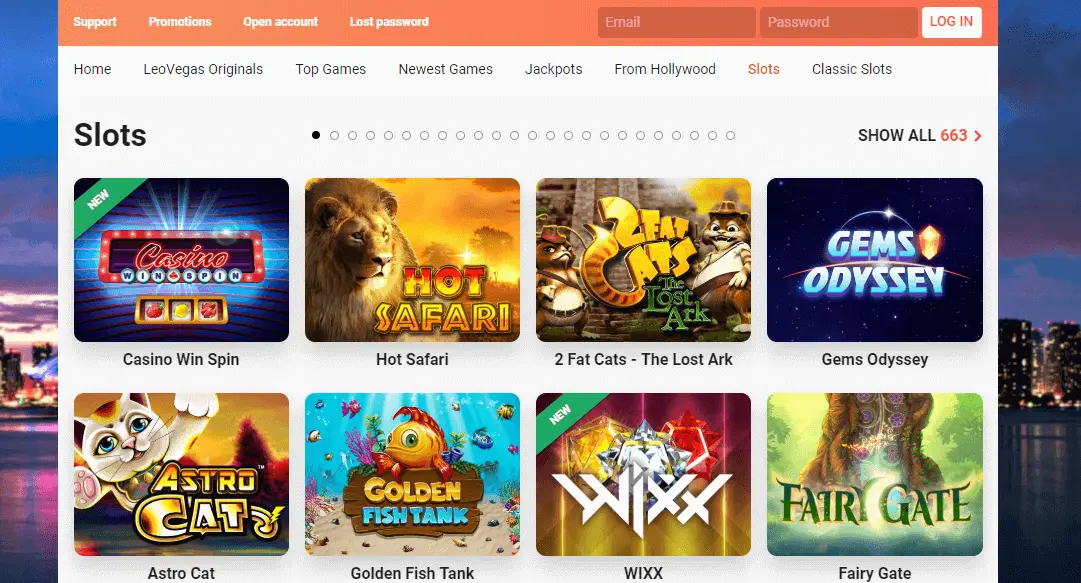
Task: Switch to the Jackpots tab
Action: click(x=554, y=69)
